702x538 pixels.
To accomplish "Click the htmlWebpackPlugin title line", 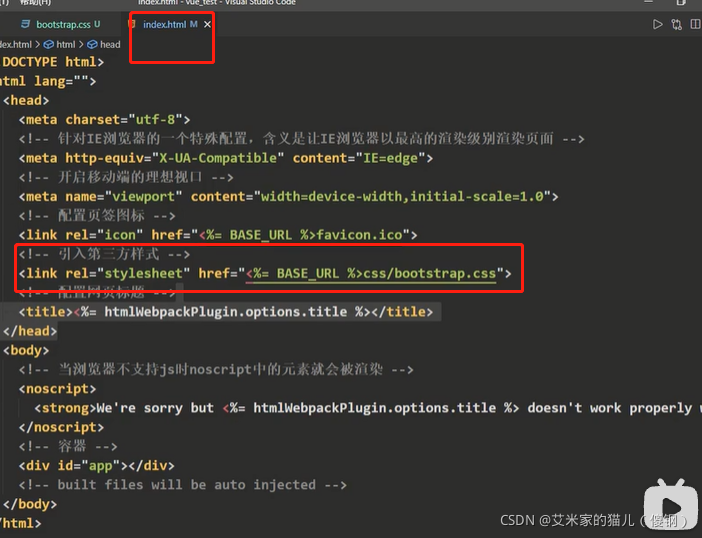I will [x=226, y=312].
